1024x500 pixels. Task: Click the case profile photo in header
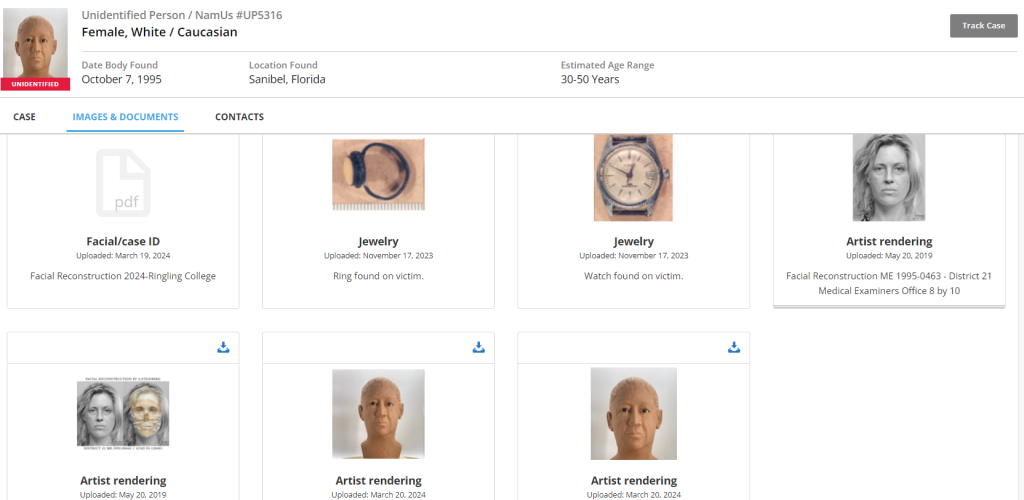click(35, 45)
